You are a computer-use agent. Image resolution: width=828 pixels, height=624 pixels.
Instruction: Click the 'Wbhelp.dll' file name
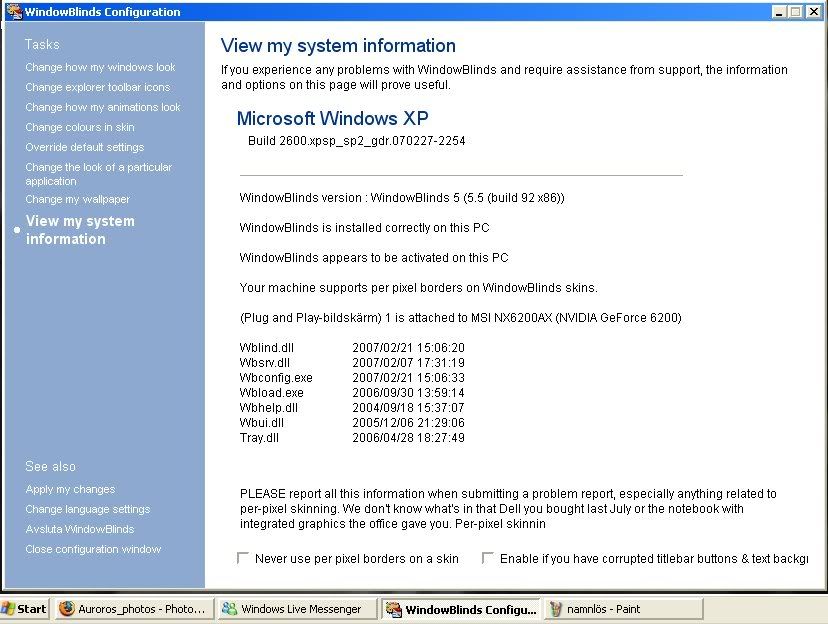point(269,408)
